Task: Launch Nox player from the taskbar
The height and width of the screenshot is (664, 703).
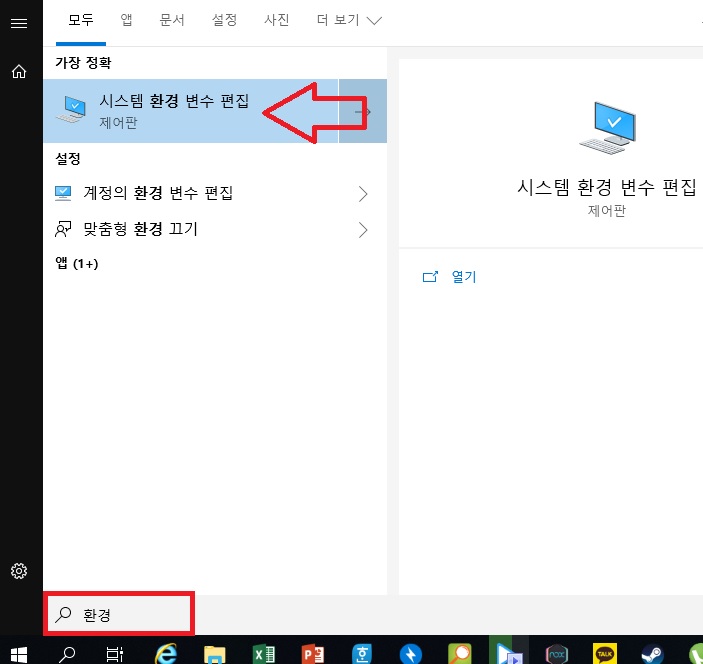Action: [557, 655]
